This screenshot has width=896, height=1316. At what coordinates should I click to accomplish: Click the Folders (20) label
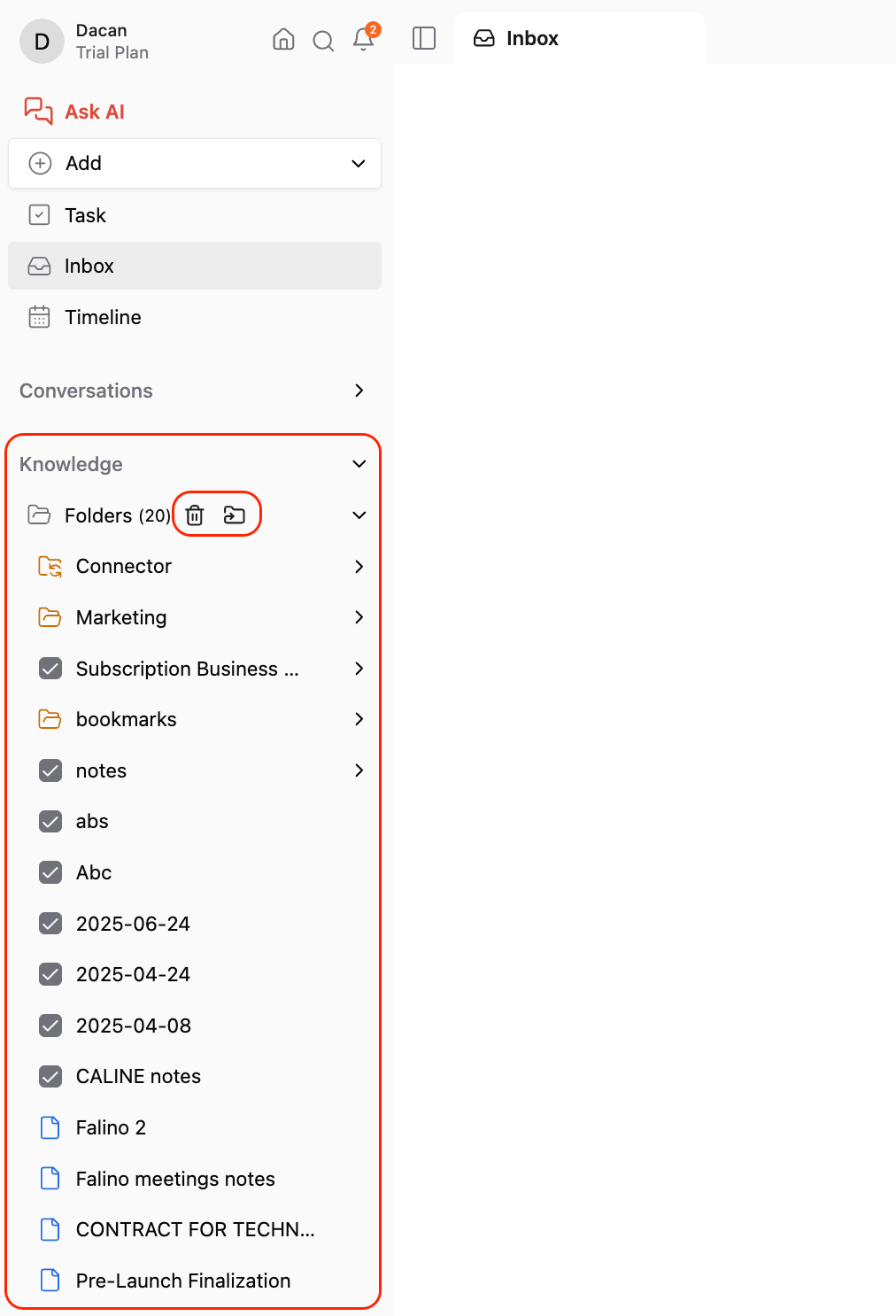click(118, 515)
